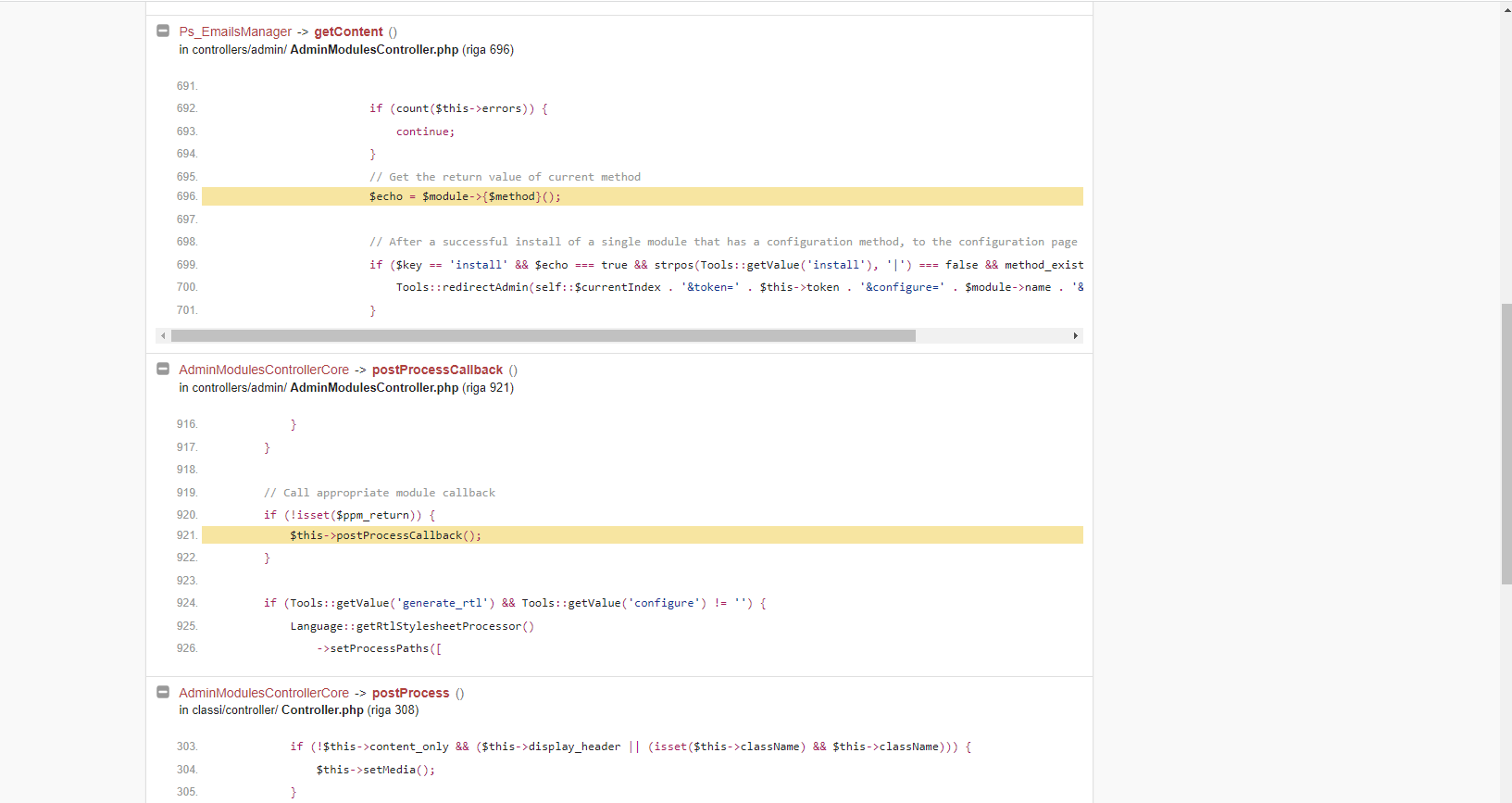The image size is (1512, 803).
Task: Click the page's vertical scrollbar thumb
Action: [1506, 444]
